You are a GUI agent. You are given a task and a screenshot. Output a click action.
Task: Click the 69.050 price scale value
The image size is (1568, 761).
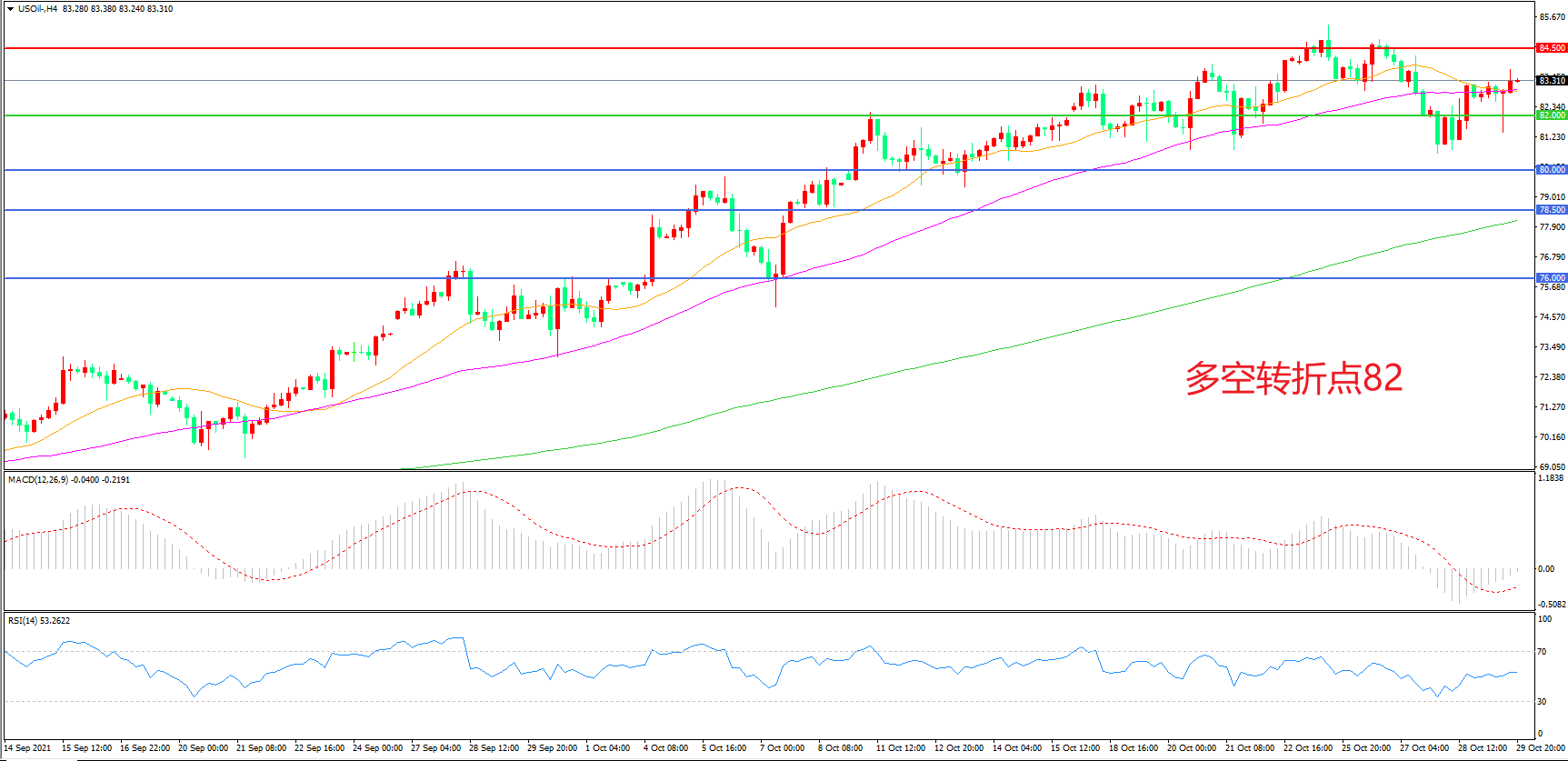click(1552, 466)
